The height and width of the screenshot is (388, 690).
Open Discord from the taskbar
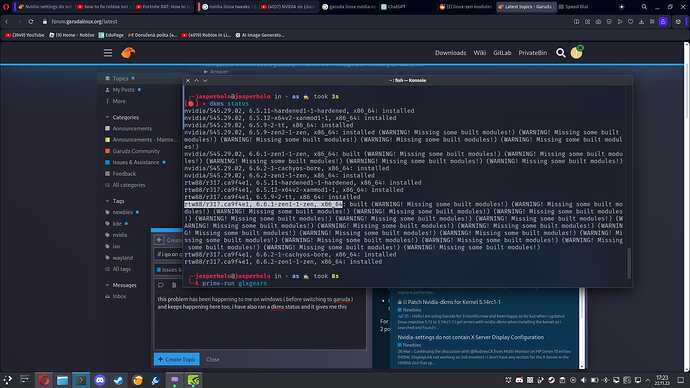click(100, 380)
